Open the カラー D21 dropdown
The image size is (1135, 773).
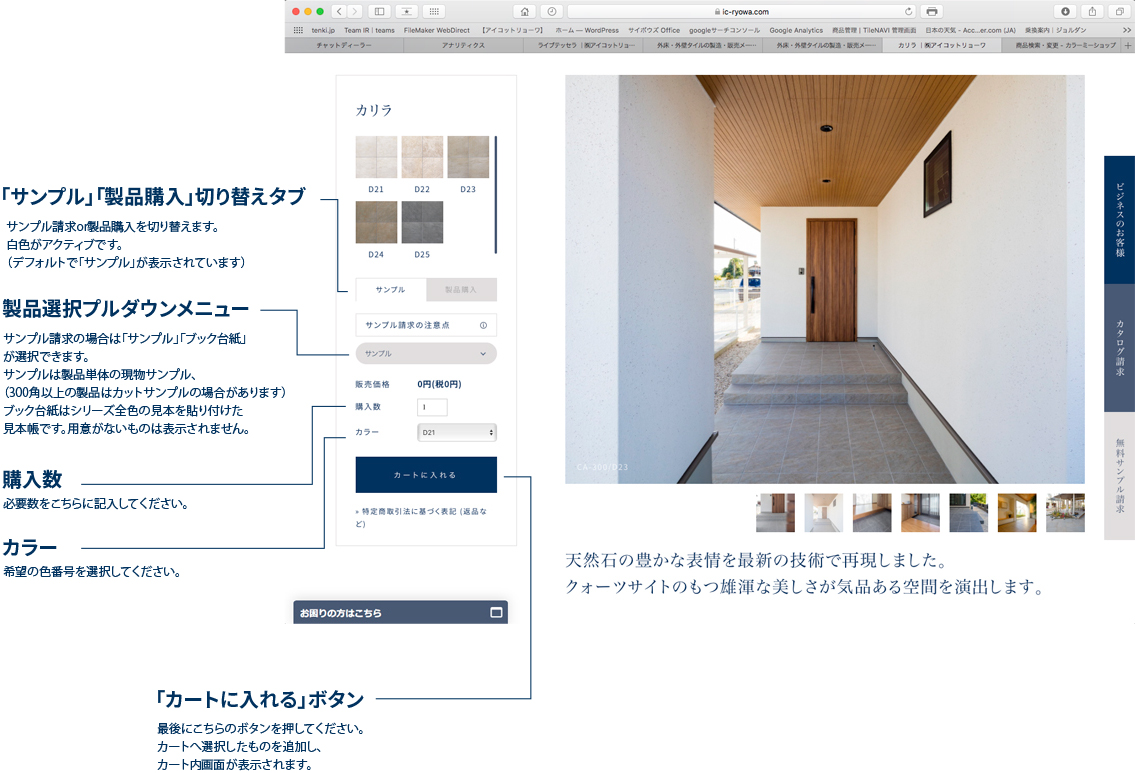point(457,432)
